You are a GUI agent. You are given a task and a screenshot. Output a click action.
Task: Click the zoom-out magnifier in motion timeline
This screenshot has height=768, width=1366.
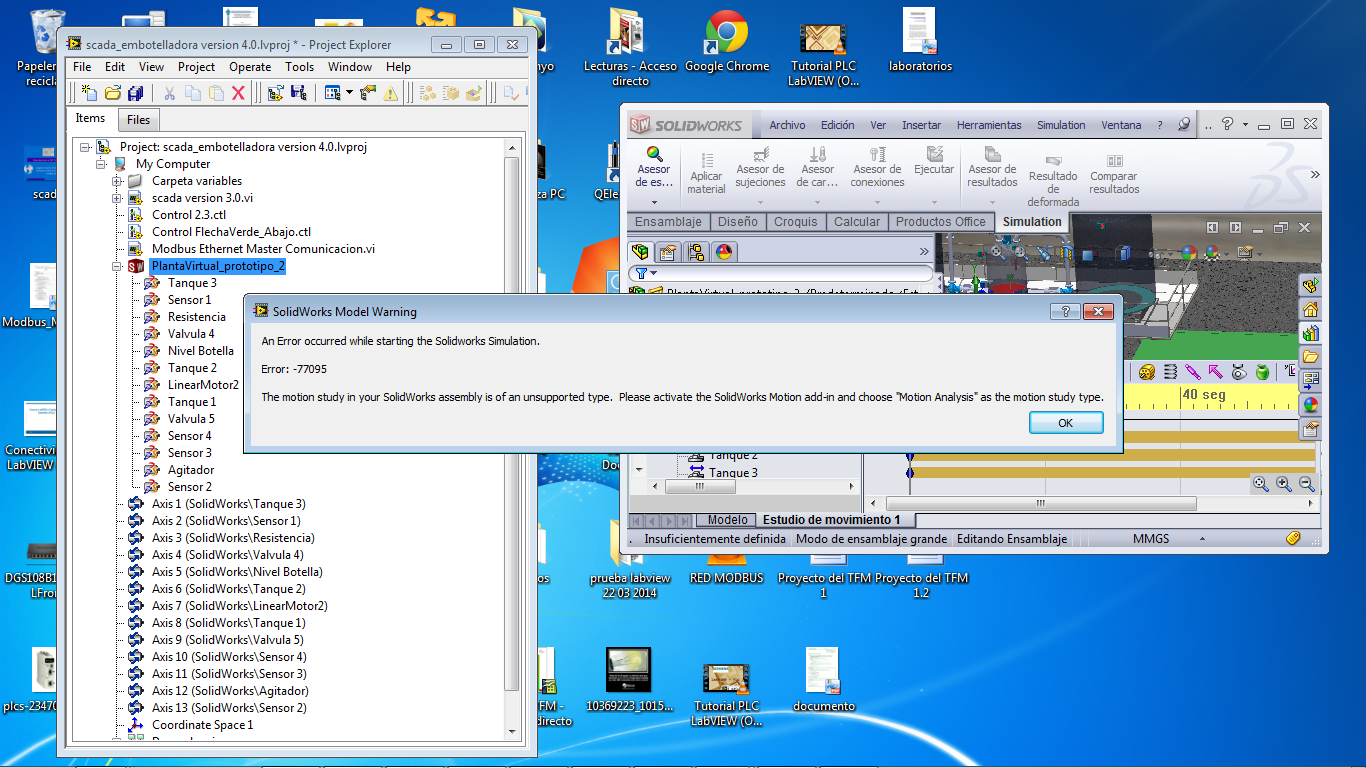pos(1306,484)
